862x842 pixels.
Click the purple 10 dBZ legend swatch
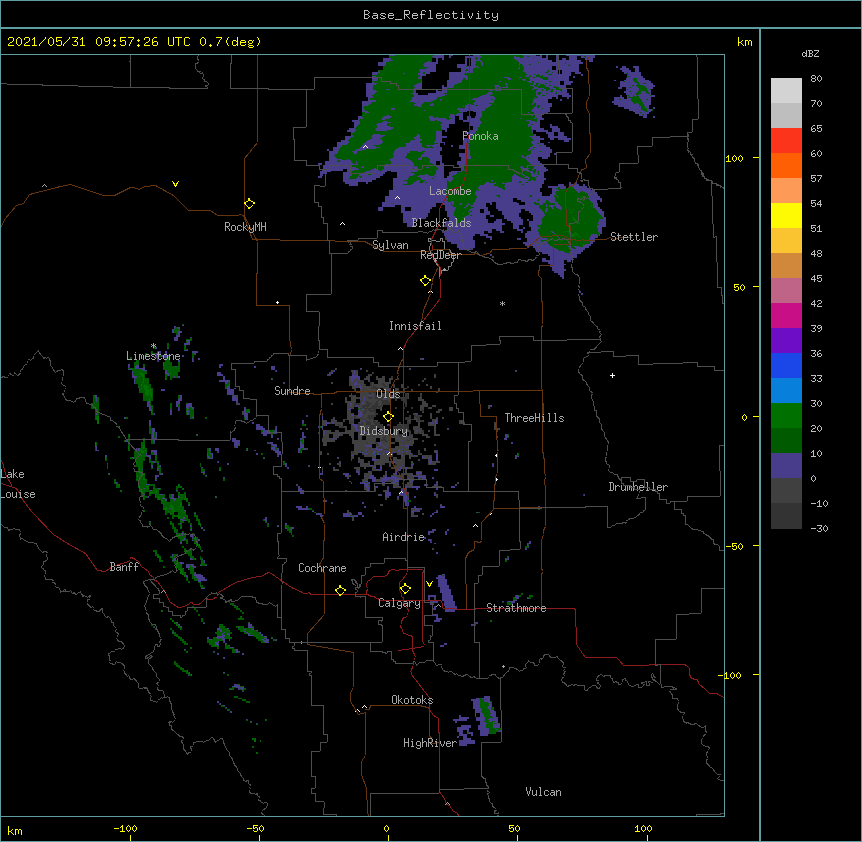[786, 466]
